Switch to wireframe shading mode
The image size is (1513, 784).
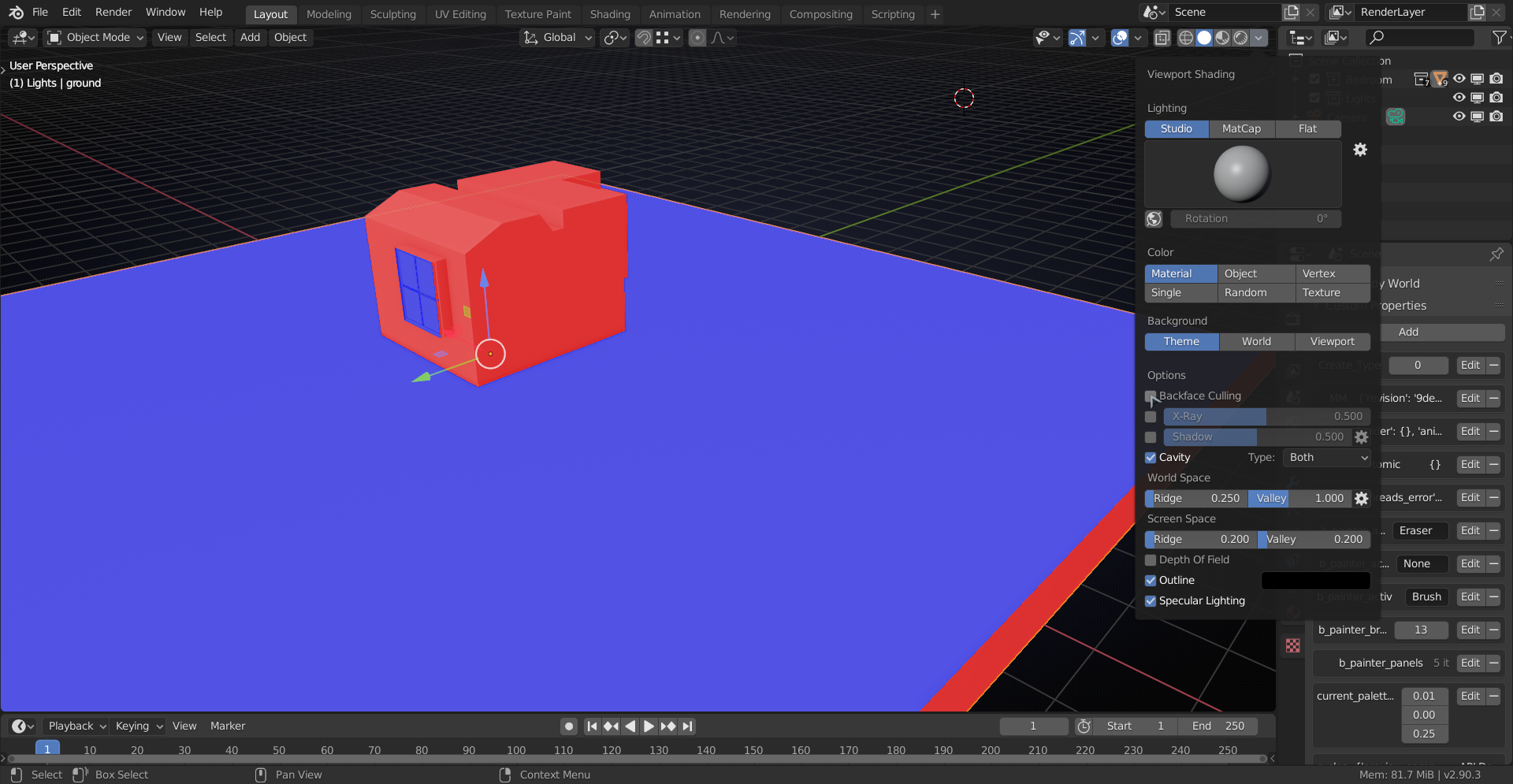click(x=1185, y=37)
